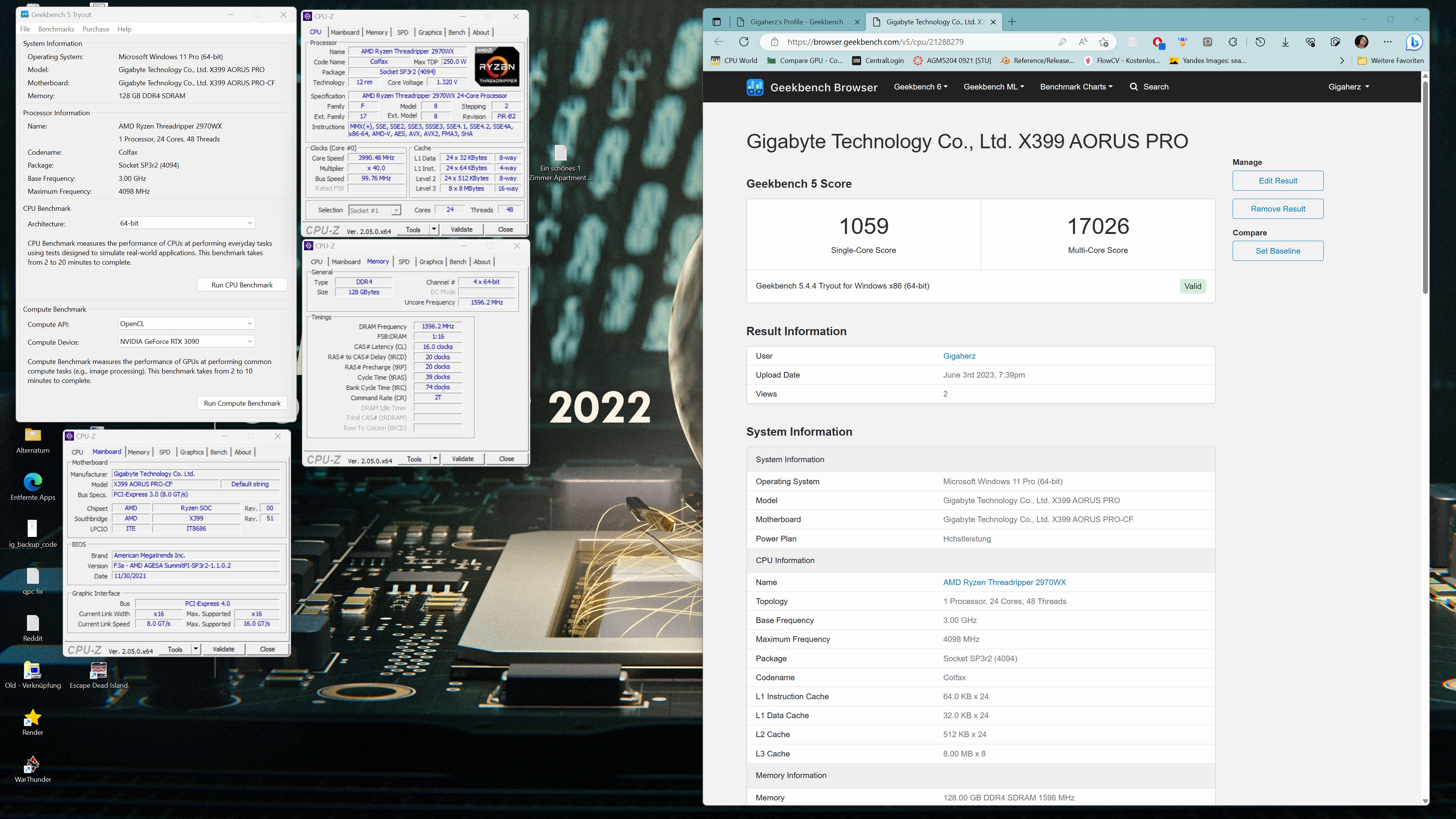This screenshot has height=819, width=1456.
Task: Switch to Bench tab in CPU-Z Memory window
Action: pyautogui.click(x=458, y=262)
